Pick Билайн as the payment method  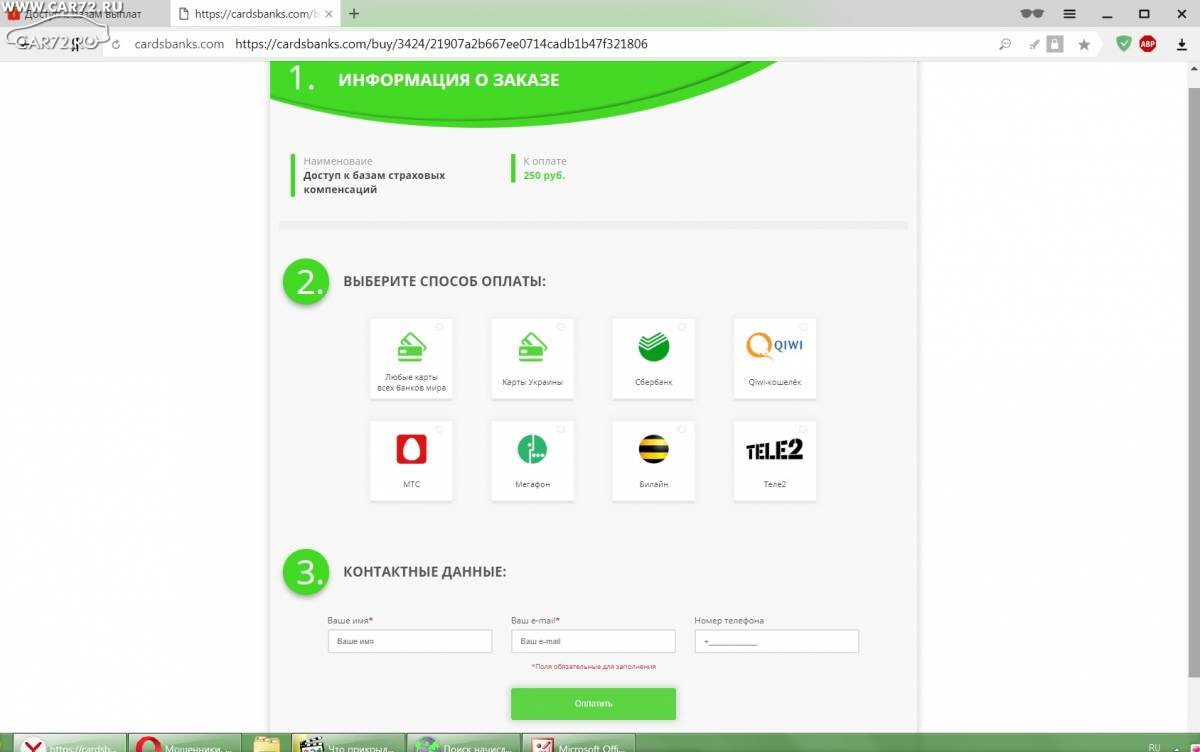click(x=653, y=460)
